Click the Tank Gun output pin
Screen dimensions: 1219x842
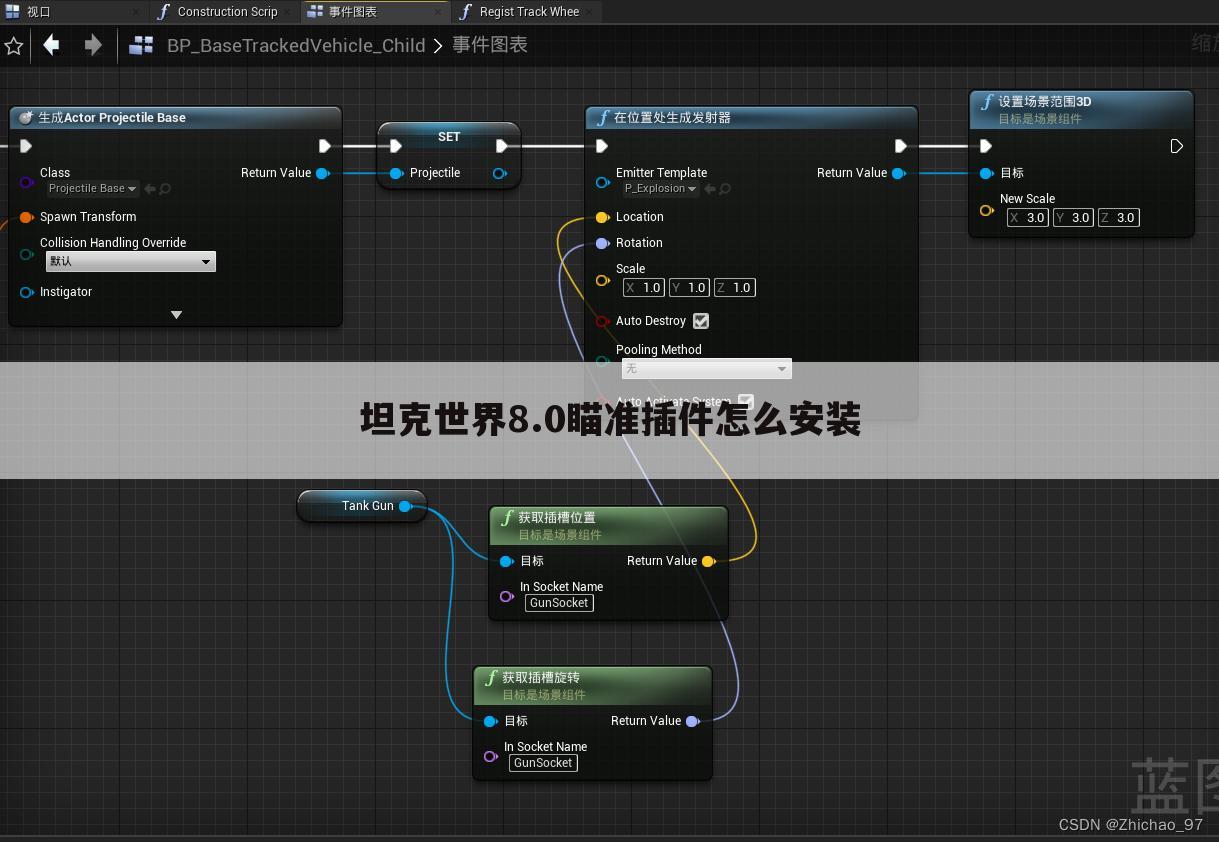[x=405, y=507]
